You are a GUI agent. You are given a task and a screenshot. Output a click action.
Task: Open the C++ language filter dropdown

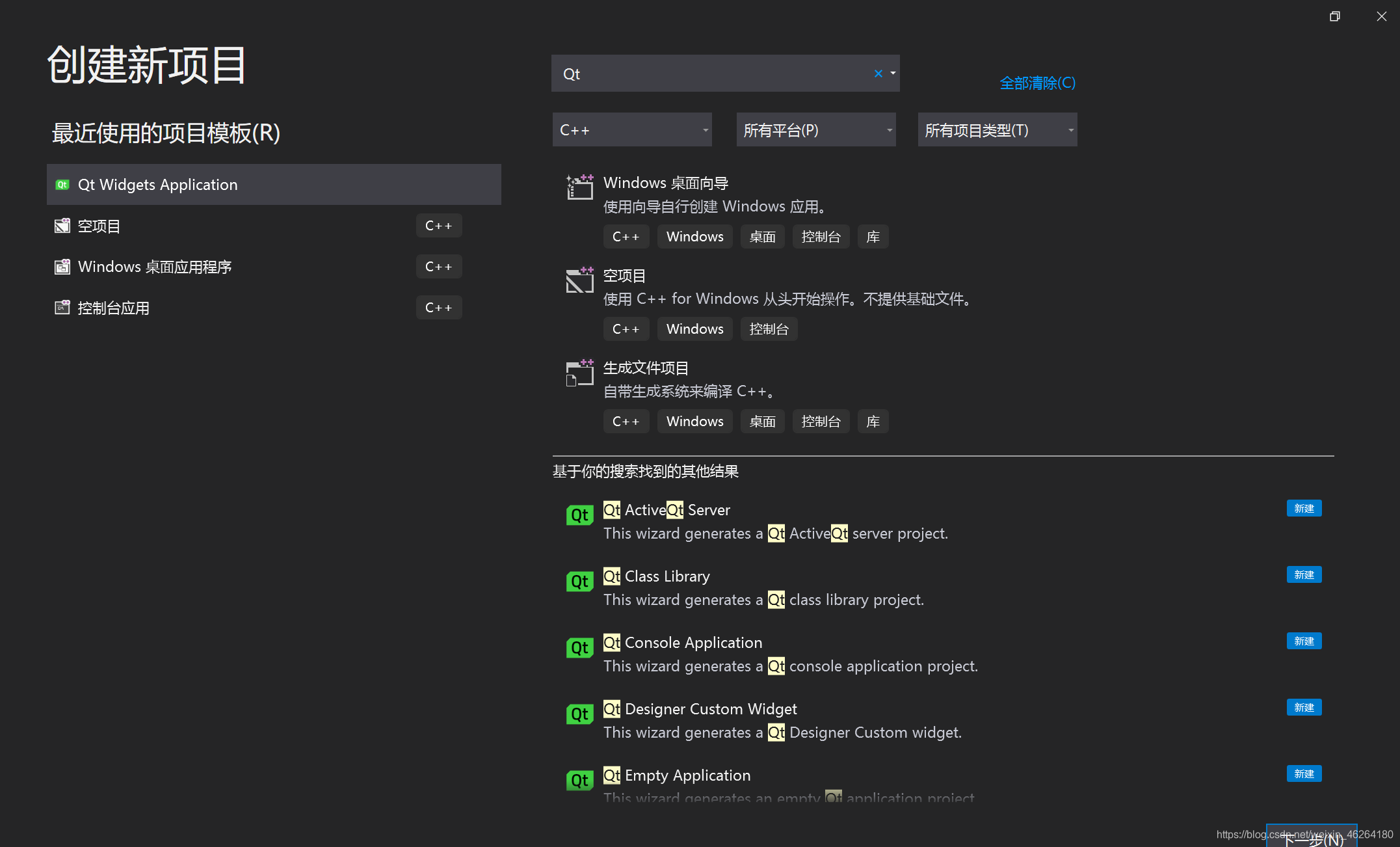point(632,129)
